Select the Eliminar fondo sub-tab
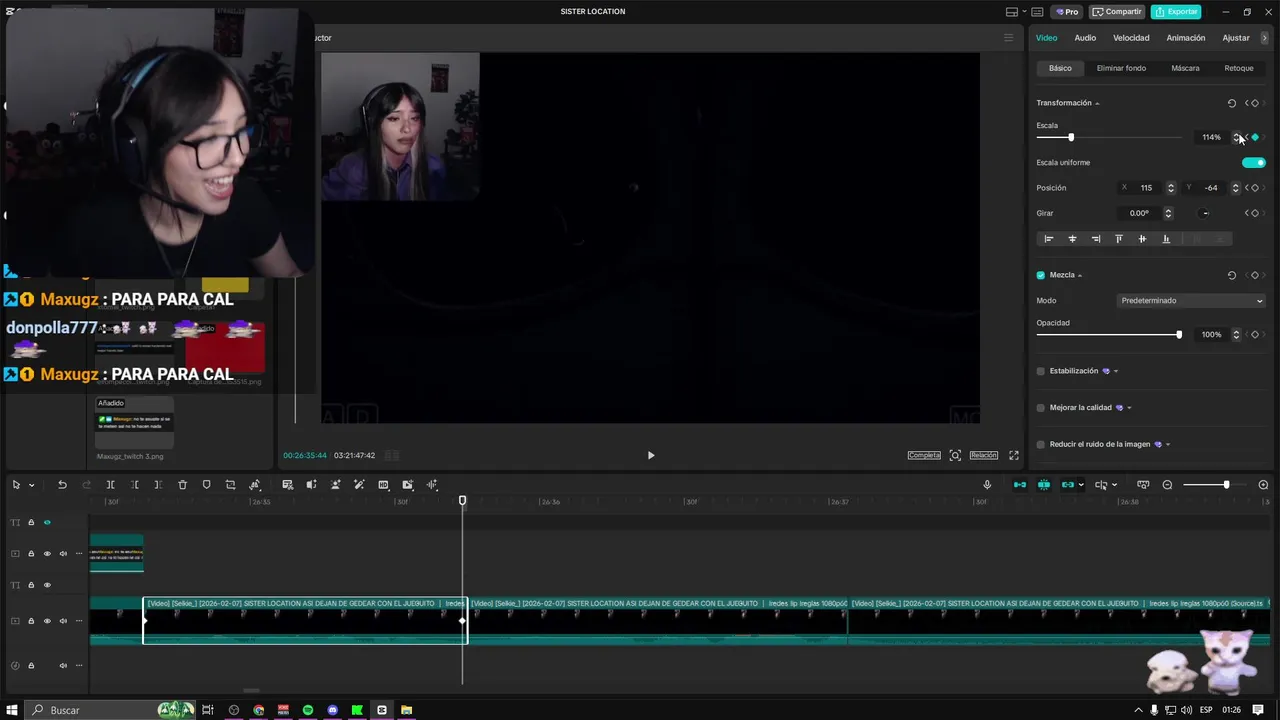1280x720 pixels. click(1121, 68)
